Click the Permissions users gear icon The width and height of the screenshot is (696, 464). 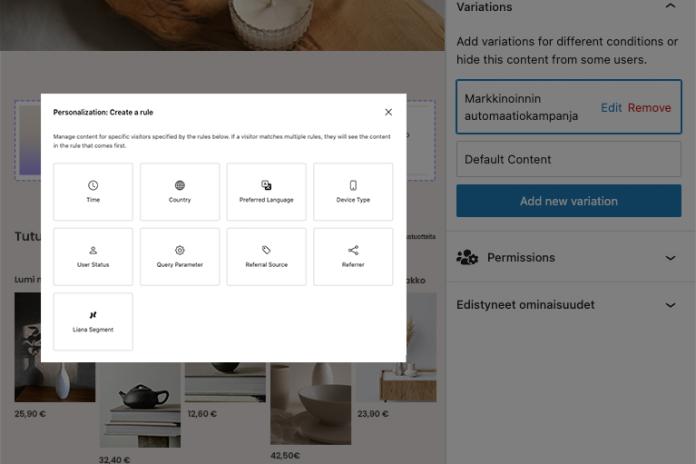point(467,257)
